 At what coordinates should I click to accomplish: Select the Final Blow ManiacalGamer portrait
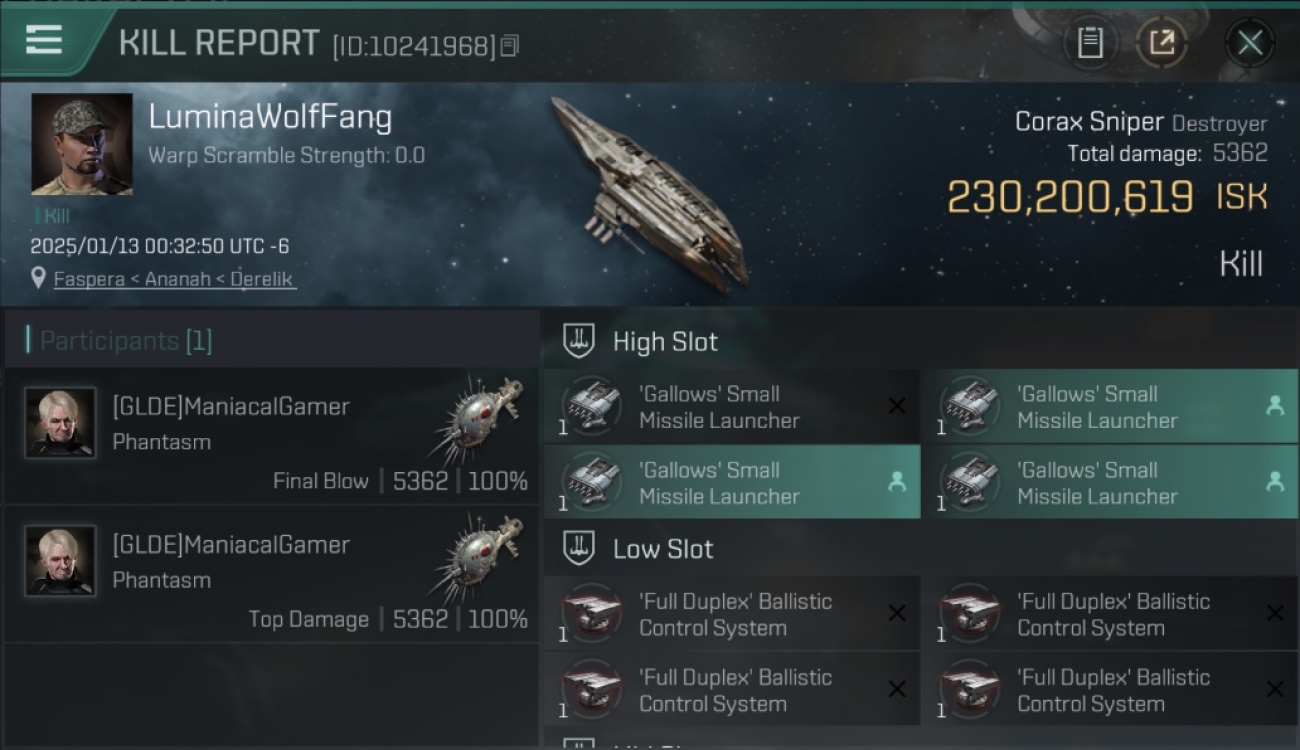point(60,422)
